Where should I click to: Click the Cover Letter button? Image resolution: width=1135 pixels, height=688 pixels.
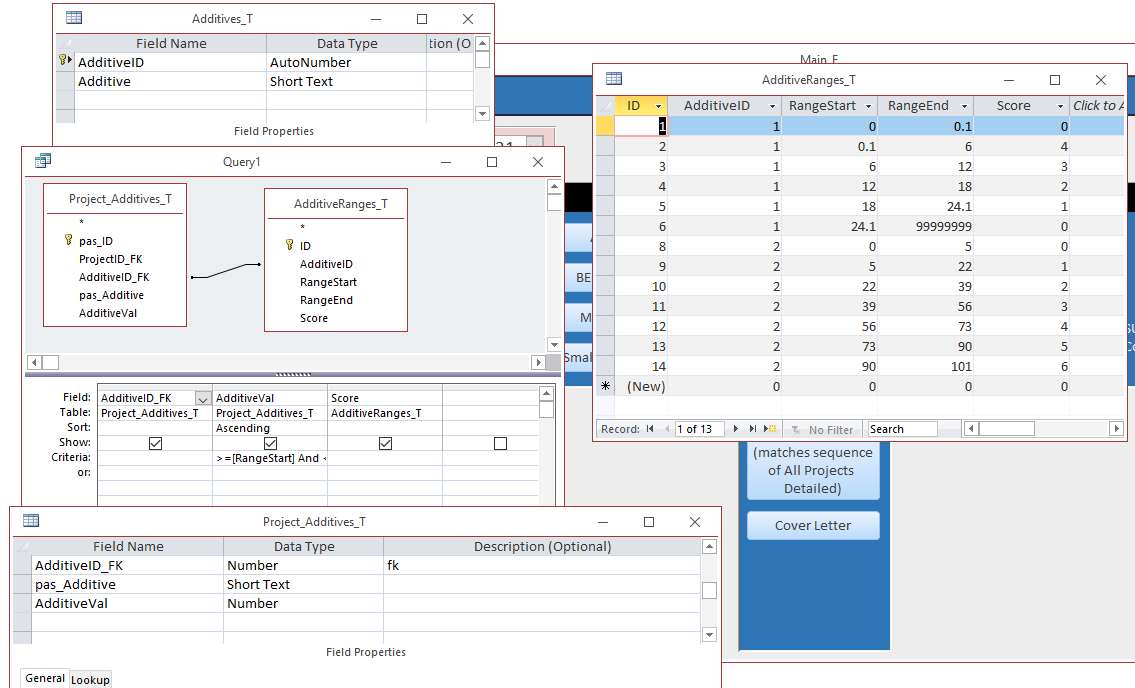(813, 525)
